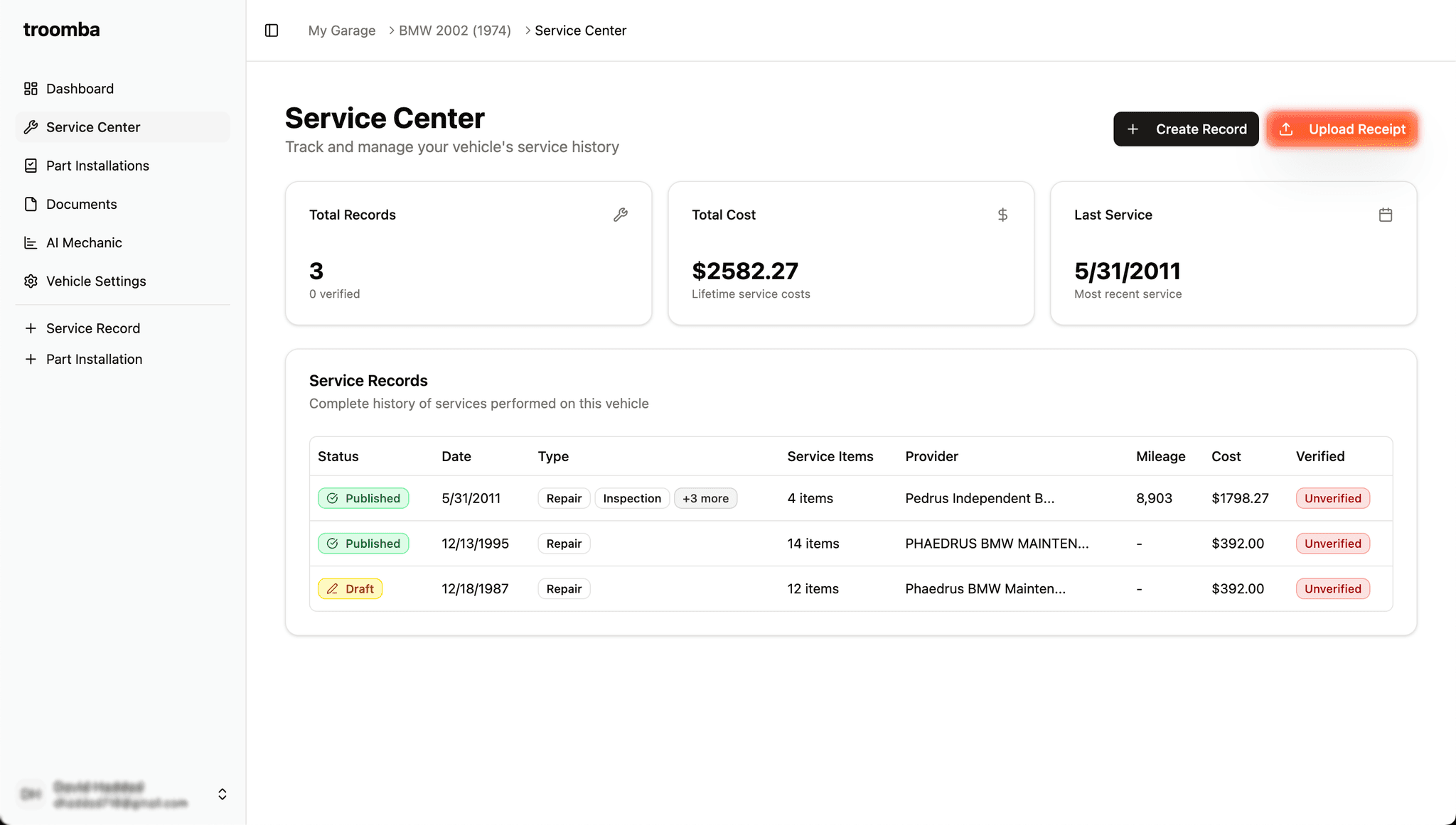Viewport: 1456px width, 825px height.
Task: Click the AI Mechanic chart icon
Action: click(31, 243)
